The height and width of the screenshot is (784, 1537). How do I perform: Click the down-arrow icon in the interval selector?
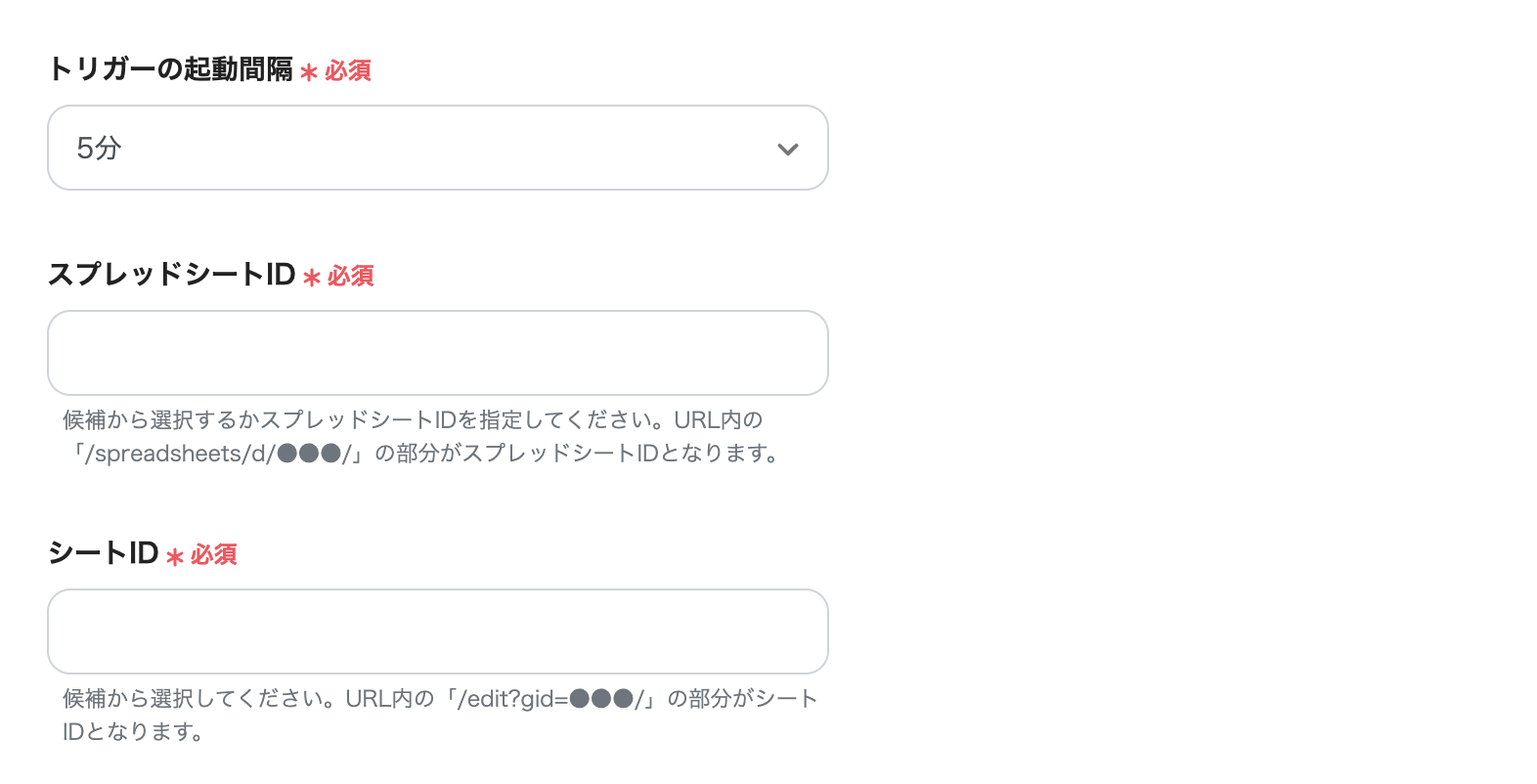(788, 150)
